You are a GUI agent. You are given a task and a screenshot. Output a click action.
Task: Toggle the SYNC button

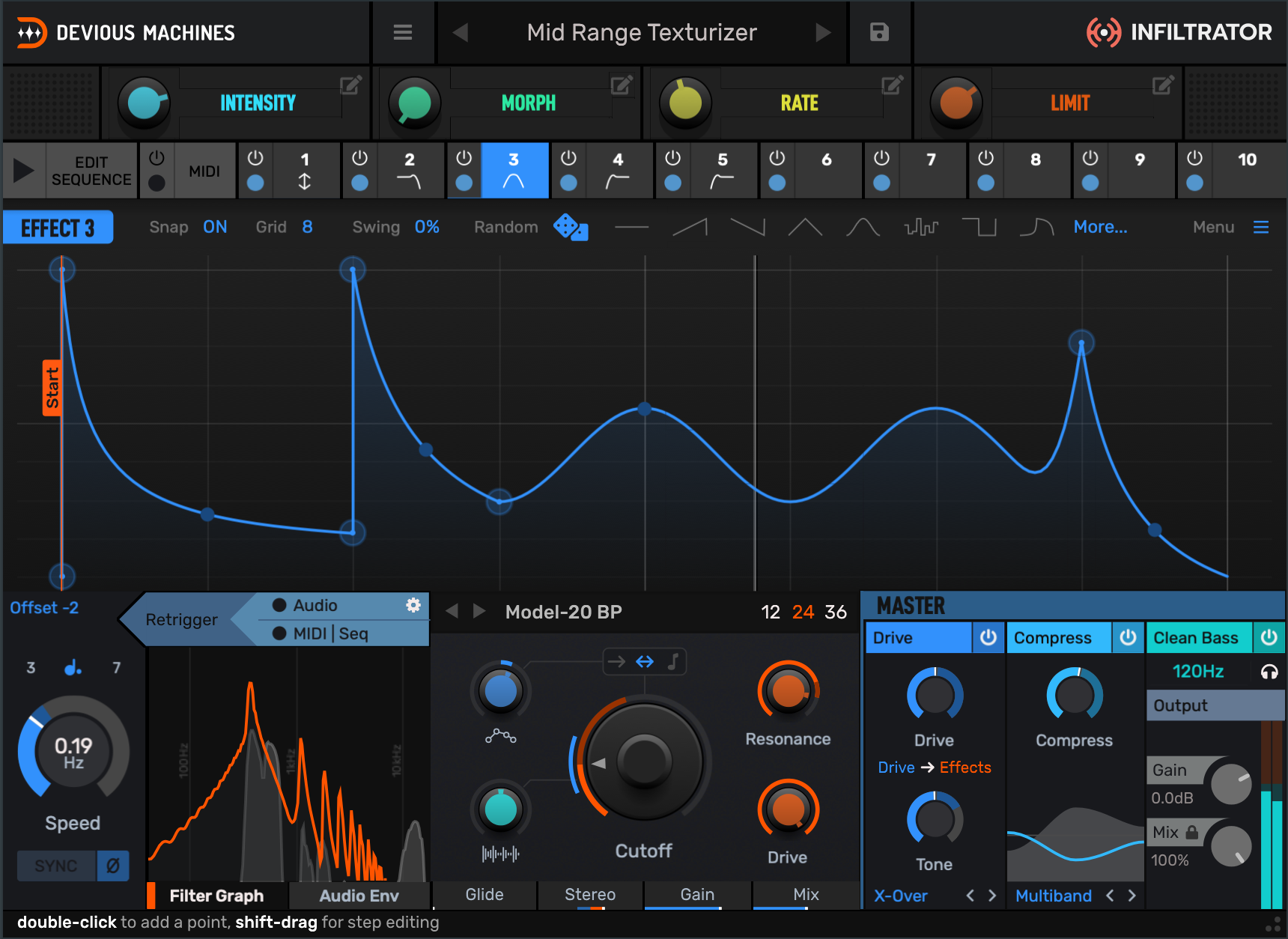click(56, 866)
